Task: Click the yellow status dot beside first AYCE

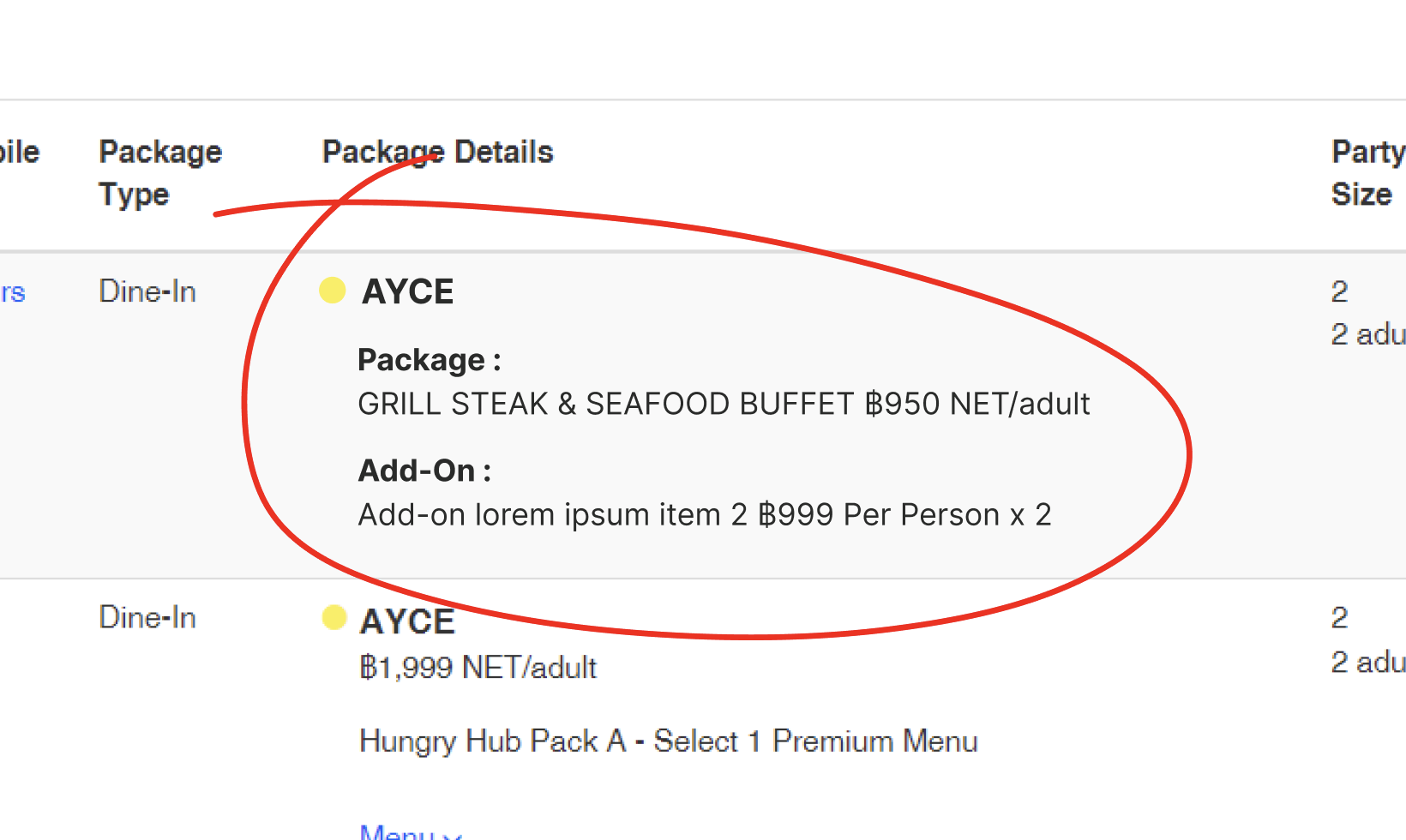Action: 333,291
